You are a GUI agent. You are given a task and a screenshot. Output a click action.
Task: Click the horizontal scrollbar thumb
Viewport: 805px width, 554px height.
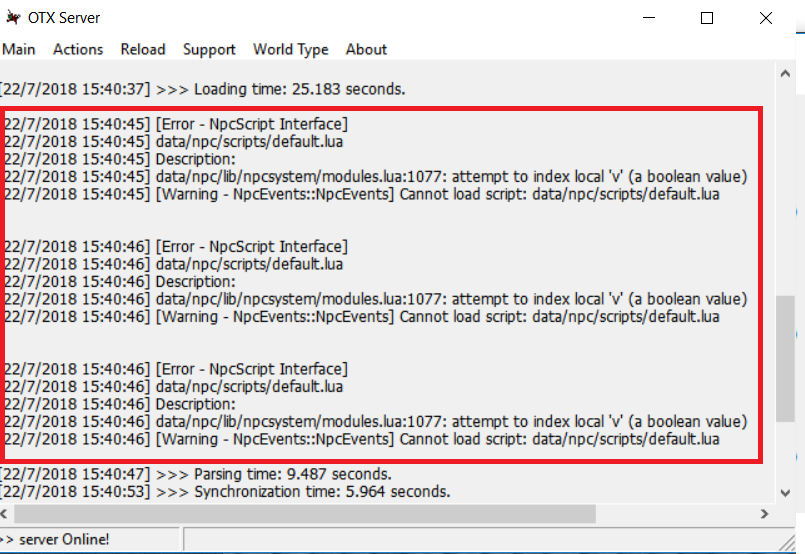pos(305,513)
